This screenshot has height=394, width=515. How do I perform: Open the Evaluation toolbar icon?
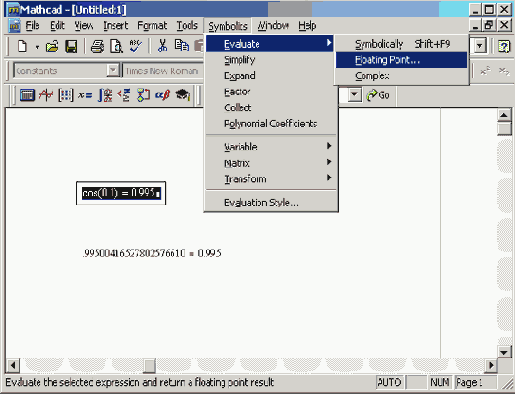coord(85,95)
